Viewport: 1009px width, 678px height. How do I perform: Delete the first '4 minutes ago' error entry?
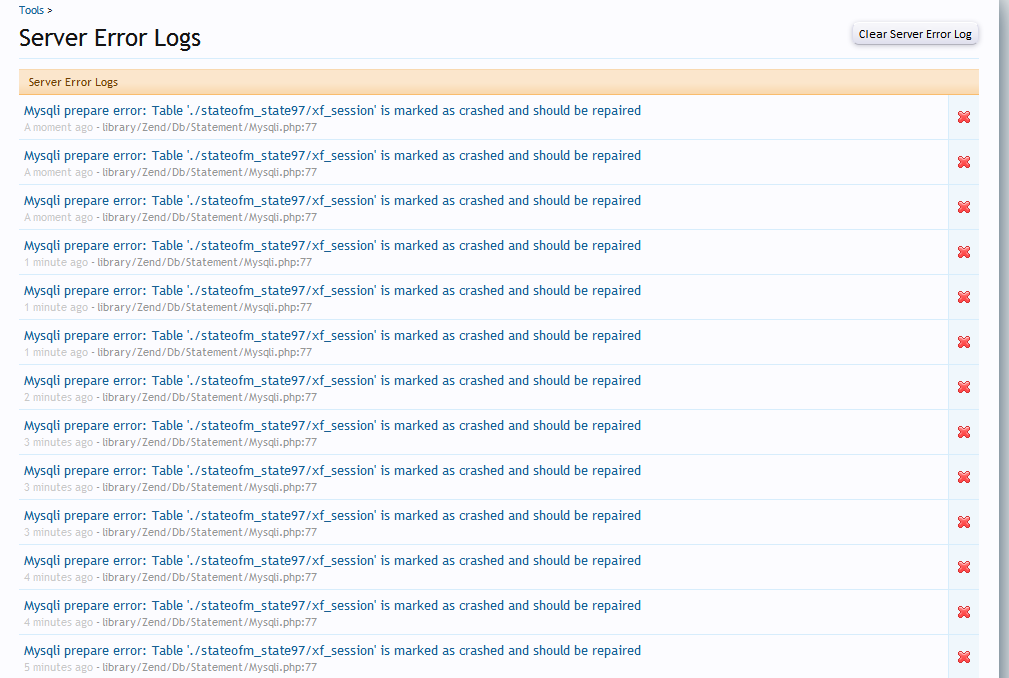(x=963, y=567)
